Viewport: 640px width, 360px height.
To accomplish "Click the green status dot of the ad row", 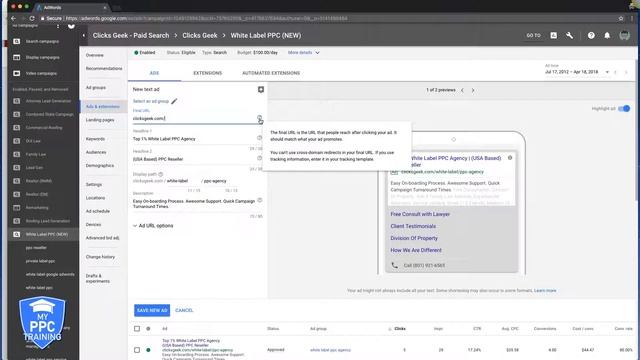I will (148, 350).
